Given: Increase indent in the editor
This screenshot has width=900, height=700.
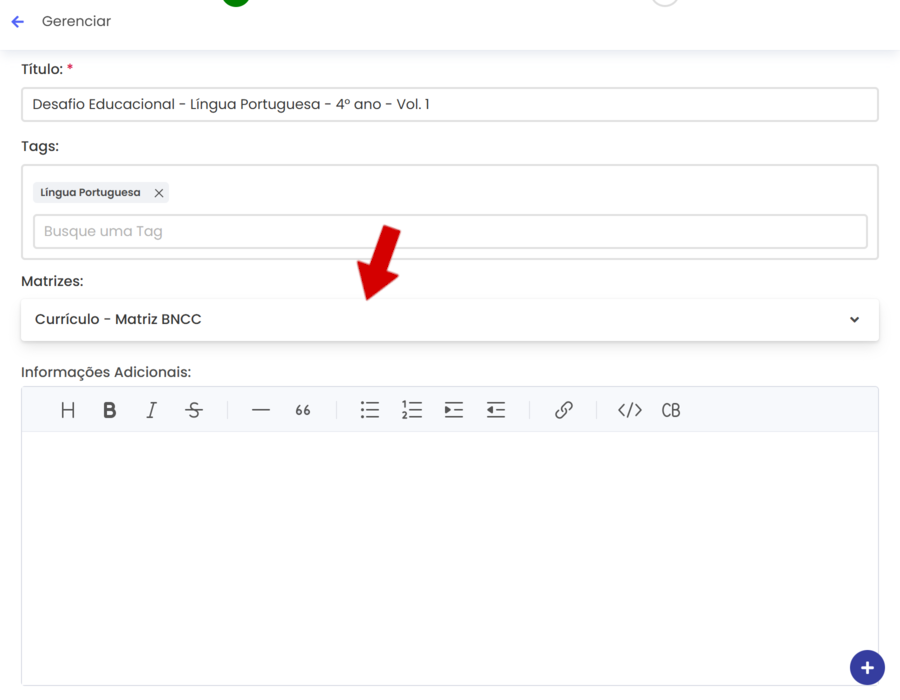Looking at the screenshot, I should pyautogui.click(x=454, y=410).
